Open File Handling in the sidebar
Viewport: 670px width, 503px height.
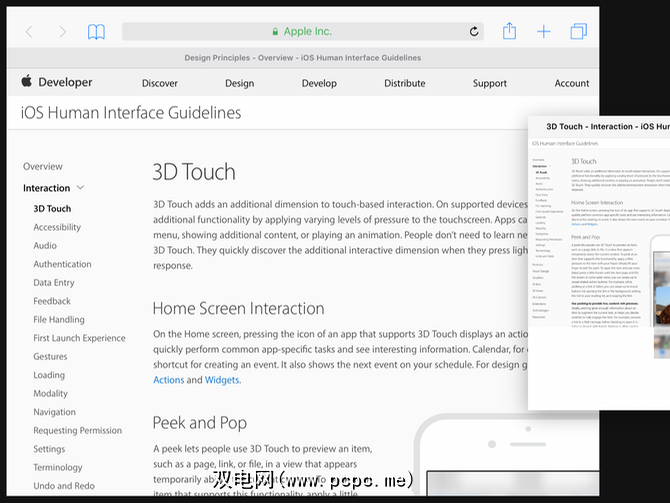coord(59,320)
